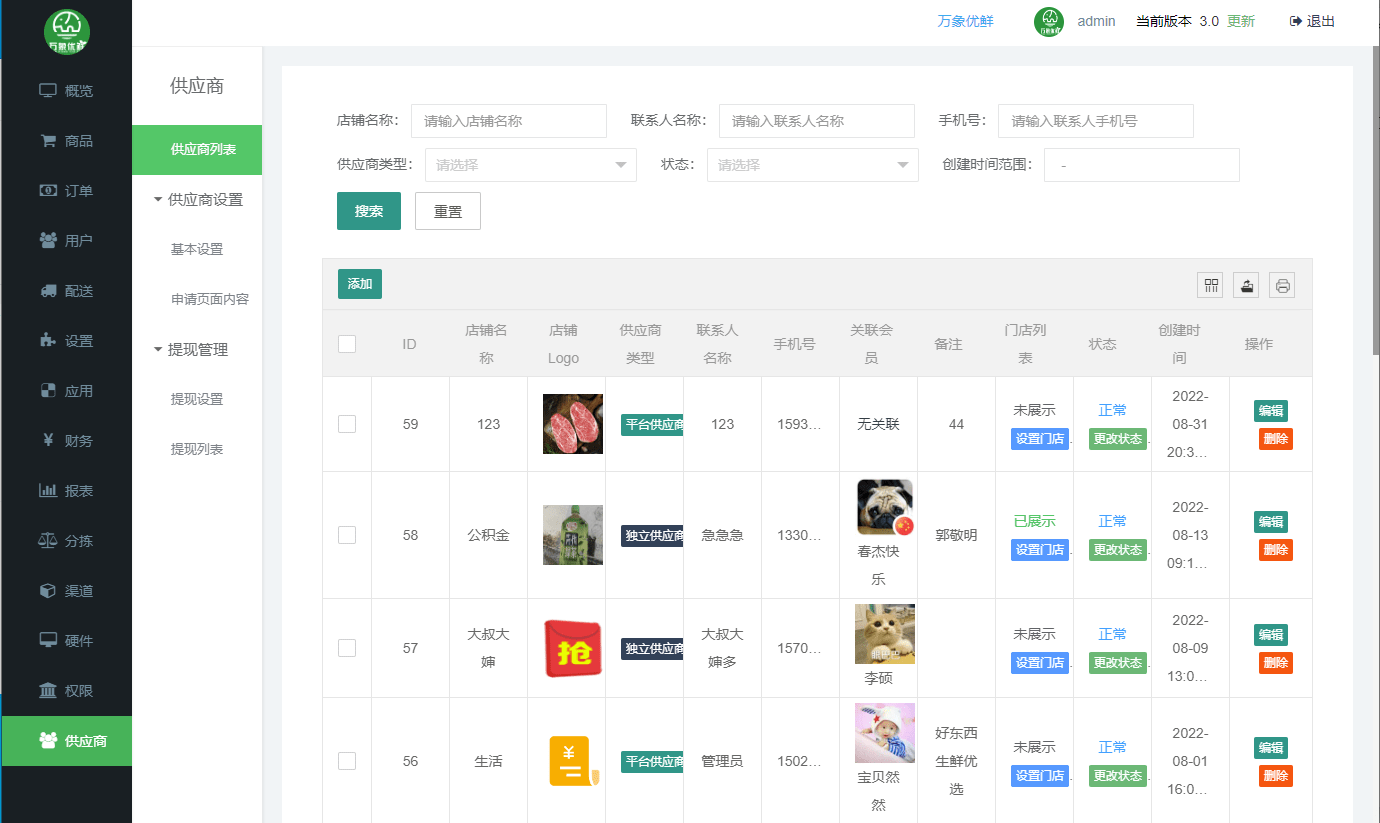
Task: Click the 店铺名称 input field
Action: tap(508, 121)
